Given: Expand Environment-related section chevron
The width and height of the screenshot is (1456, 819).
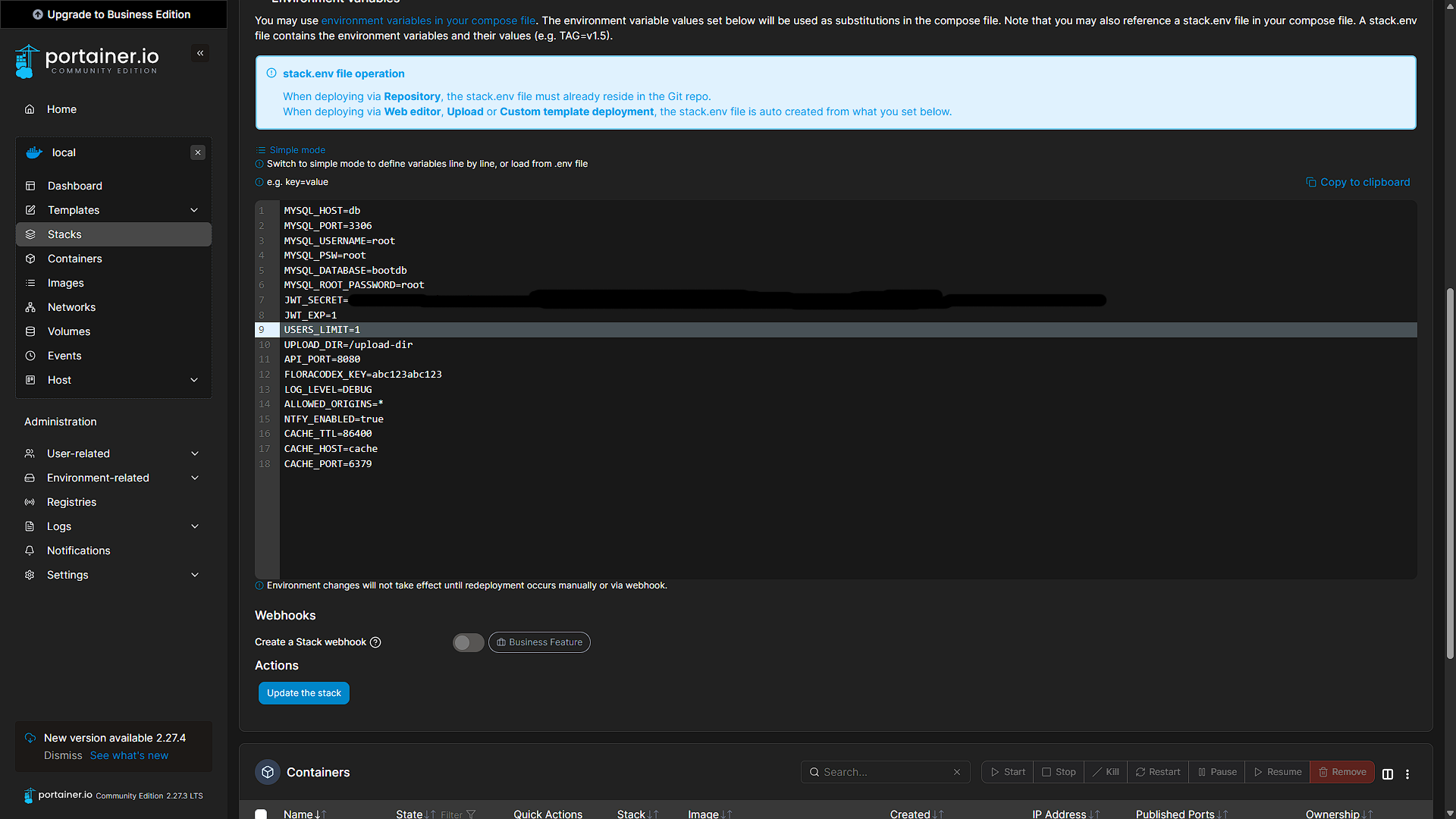Looking at the screenshot, I should [195, 478].
